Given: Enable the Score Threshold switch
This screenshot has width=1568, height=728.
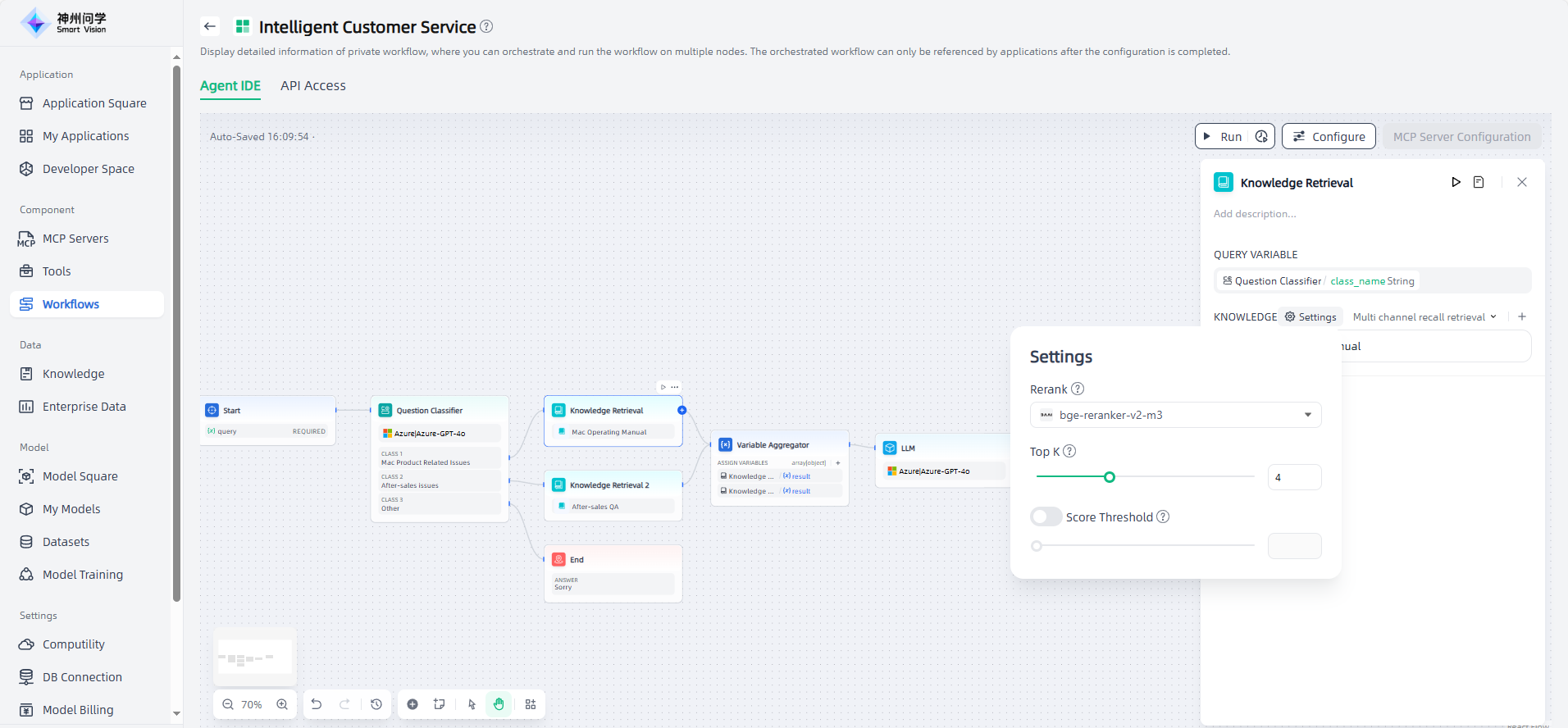Looking at the screenshot, I should click(x=1046, y=516).
